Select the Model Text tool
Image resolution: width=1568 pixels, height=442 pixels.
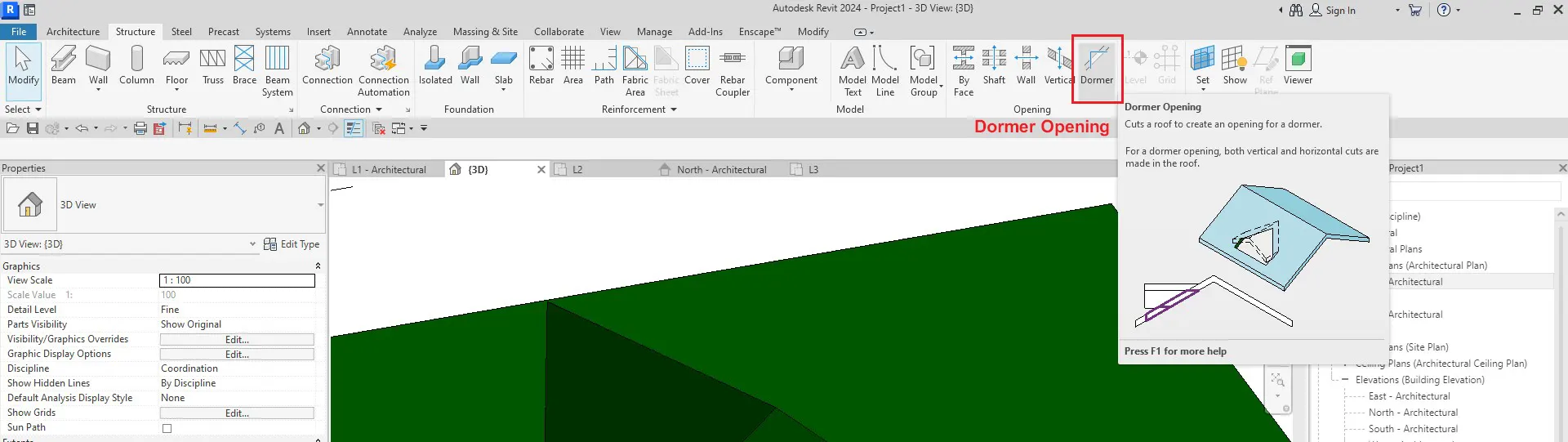[852, 71]
